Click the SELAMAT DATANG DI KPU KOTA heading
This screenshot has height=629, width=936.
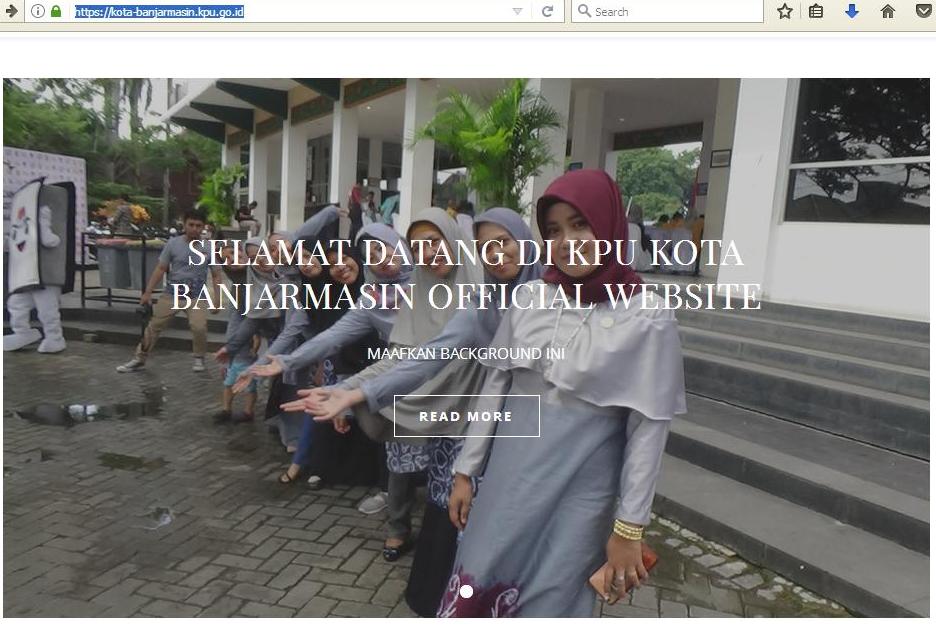point(466,275)
